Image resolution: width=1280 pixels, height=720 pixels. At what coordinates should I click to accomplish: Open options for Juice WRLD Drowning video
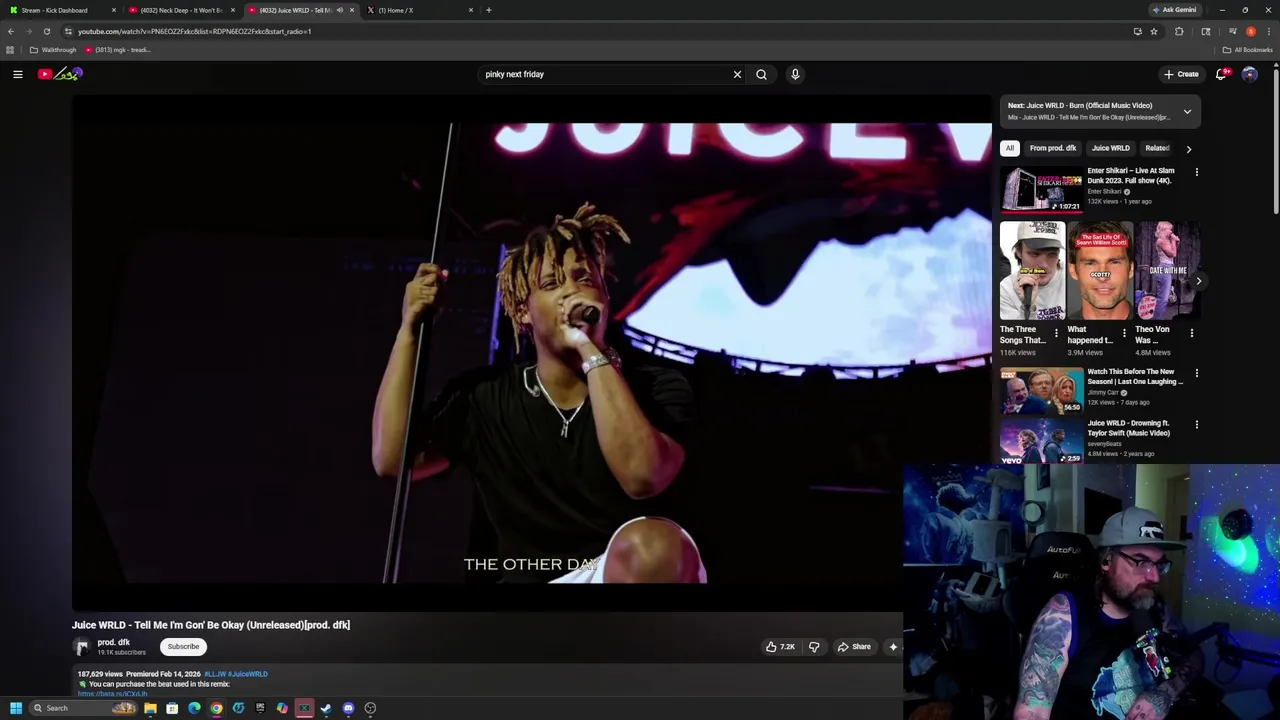pos(1196,425)
